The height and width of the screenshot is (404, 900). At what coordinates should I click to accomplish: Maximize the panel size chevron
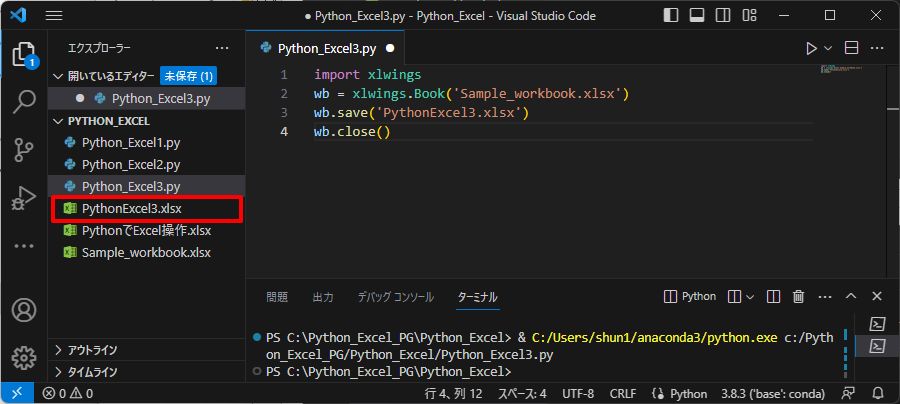click(x=851, y=297)
